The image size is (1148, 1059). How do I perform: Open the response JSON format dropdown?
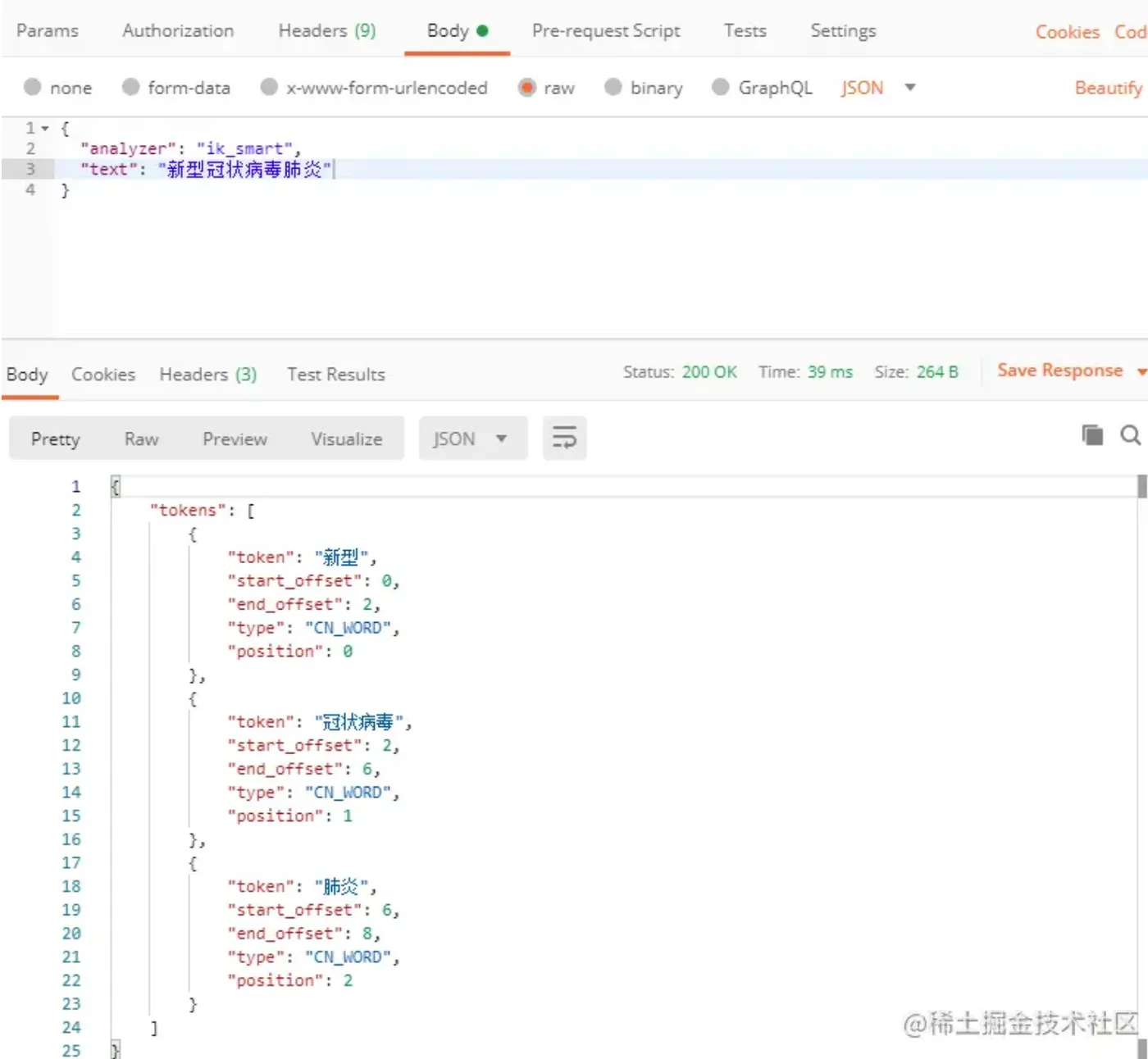473,439
